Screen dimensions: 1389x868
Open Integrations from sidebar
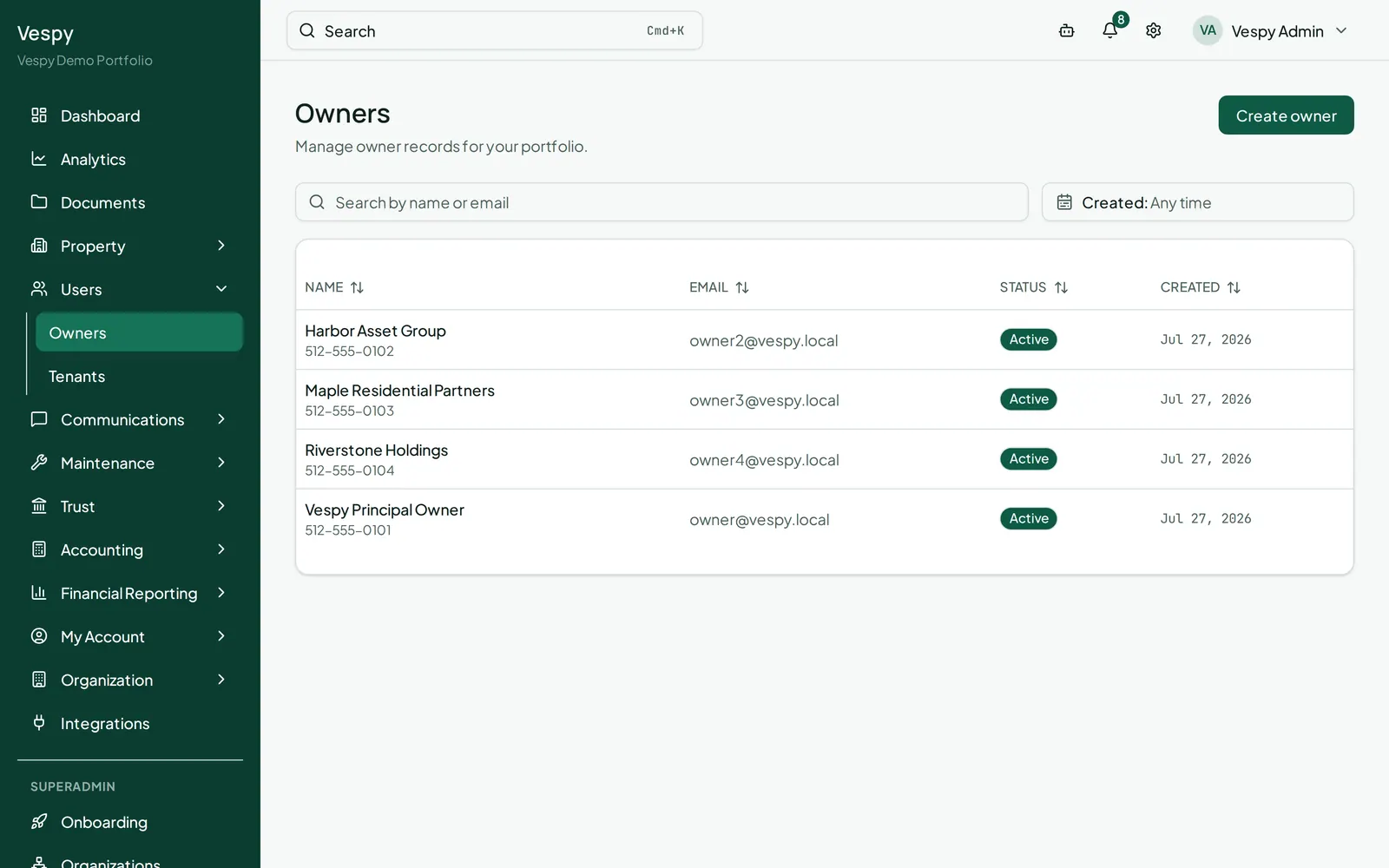130,723
